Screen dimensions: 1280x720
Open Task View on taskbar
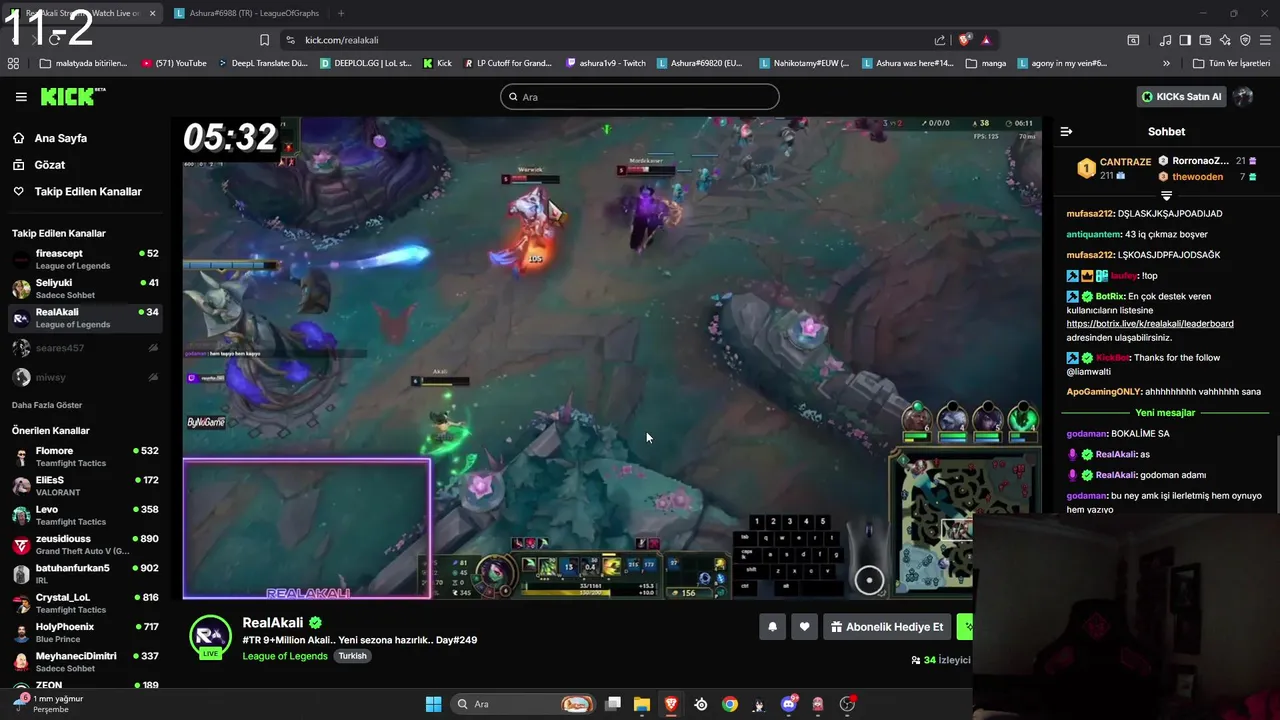pos(613,704)
